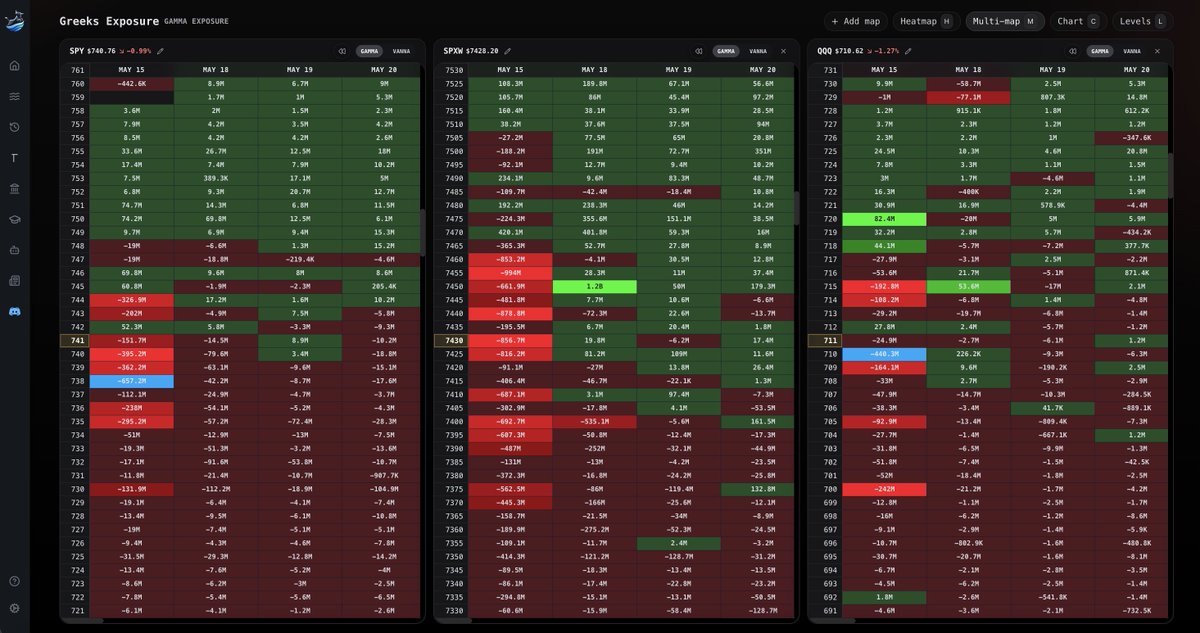Image resolution: width=1200 pixels, height=633 pixels.
Task: Close the SPXW map panel
Action: point(783,51)
